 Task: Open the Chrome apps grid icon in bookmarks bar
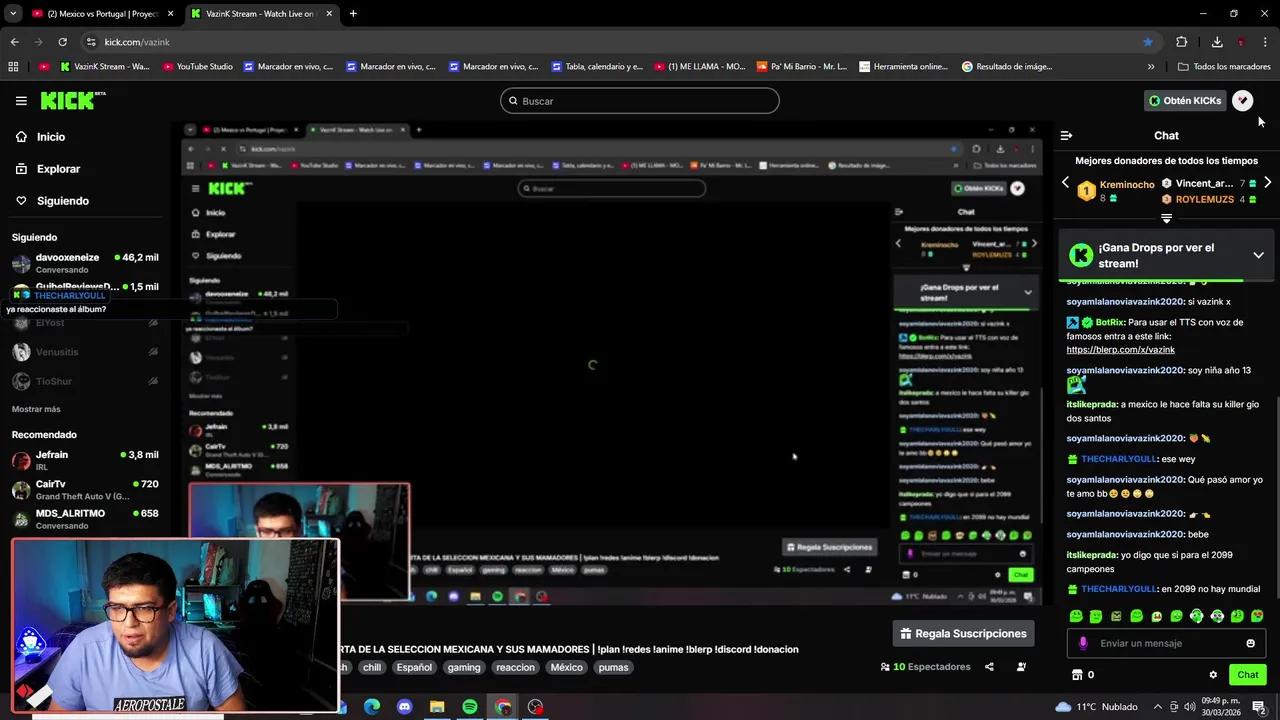point(13,67)
